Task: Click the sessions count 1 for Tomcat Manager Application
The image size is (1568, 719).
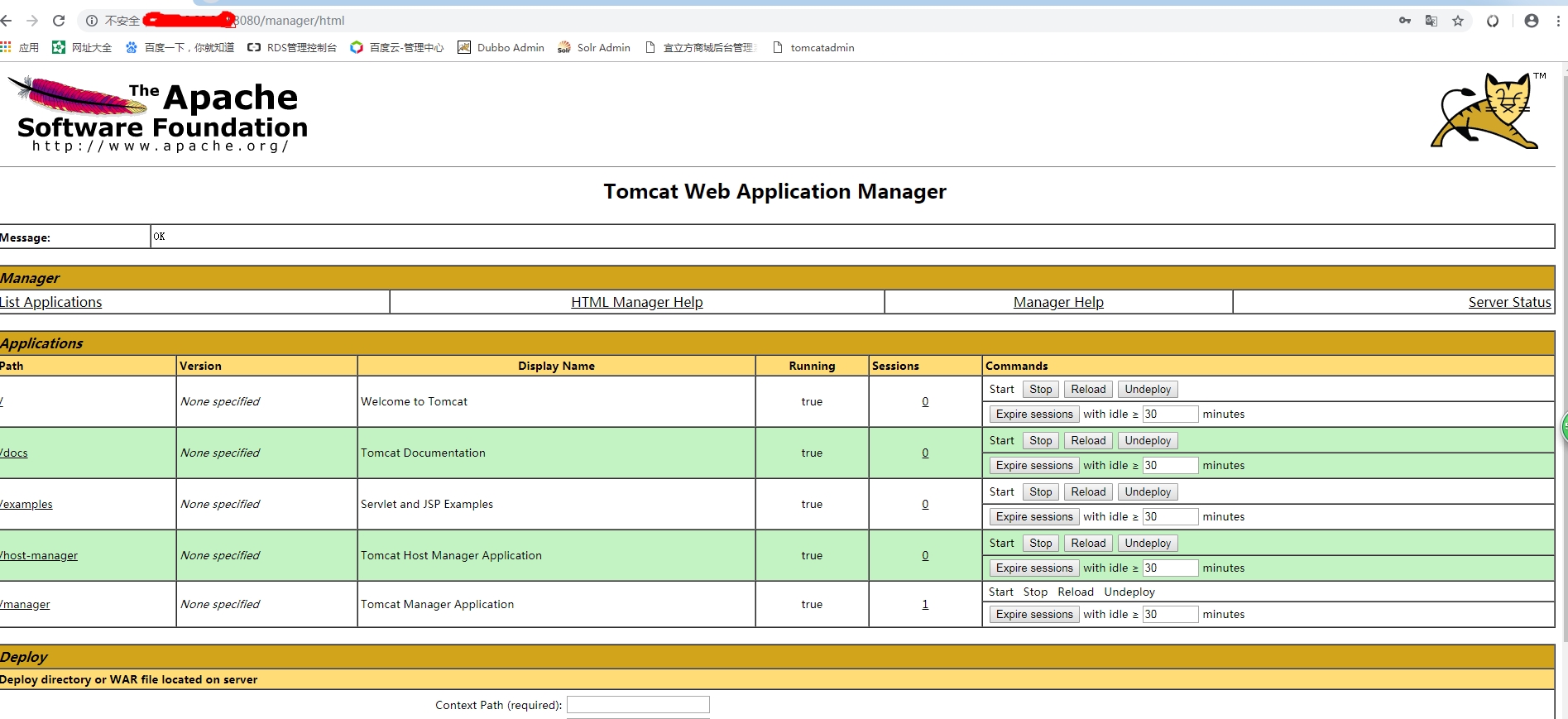Action: coord(925,604)
